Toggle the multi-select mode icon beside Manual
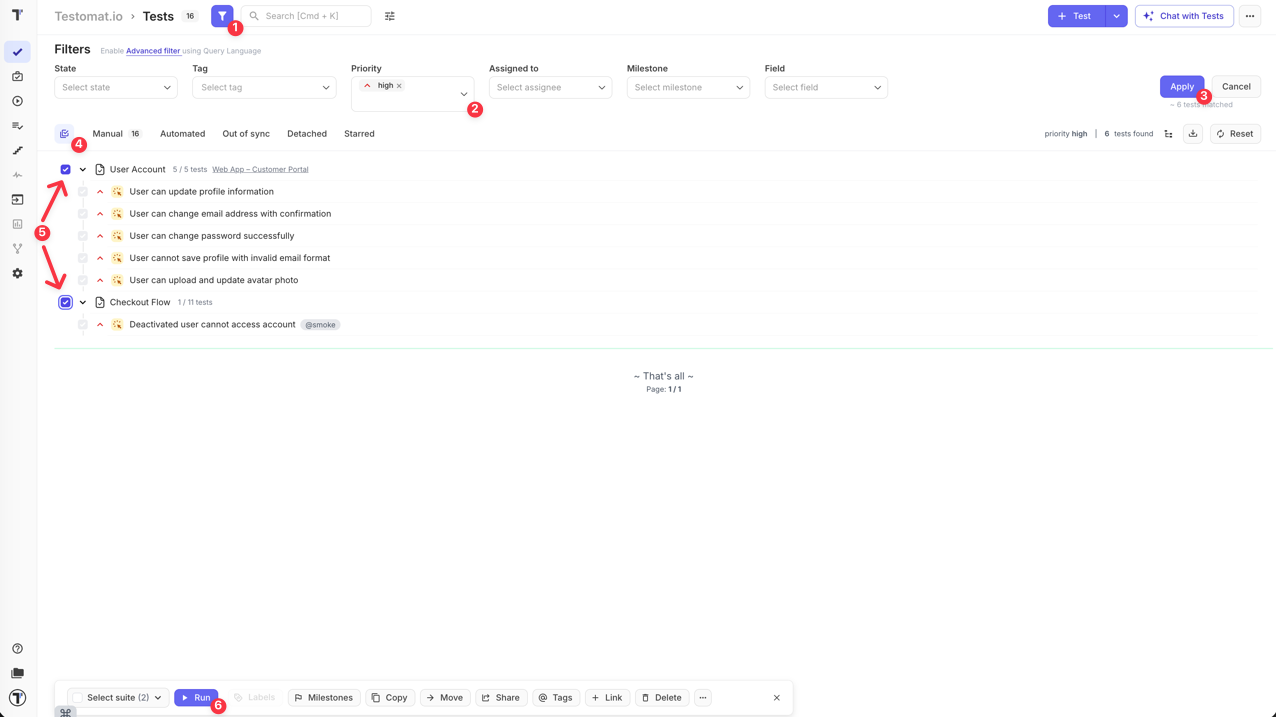Image resolution: width=1276 pixels, height=717 pixels. pos(64,134)
